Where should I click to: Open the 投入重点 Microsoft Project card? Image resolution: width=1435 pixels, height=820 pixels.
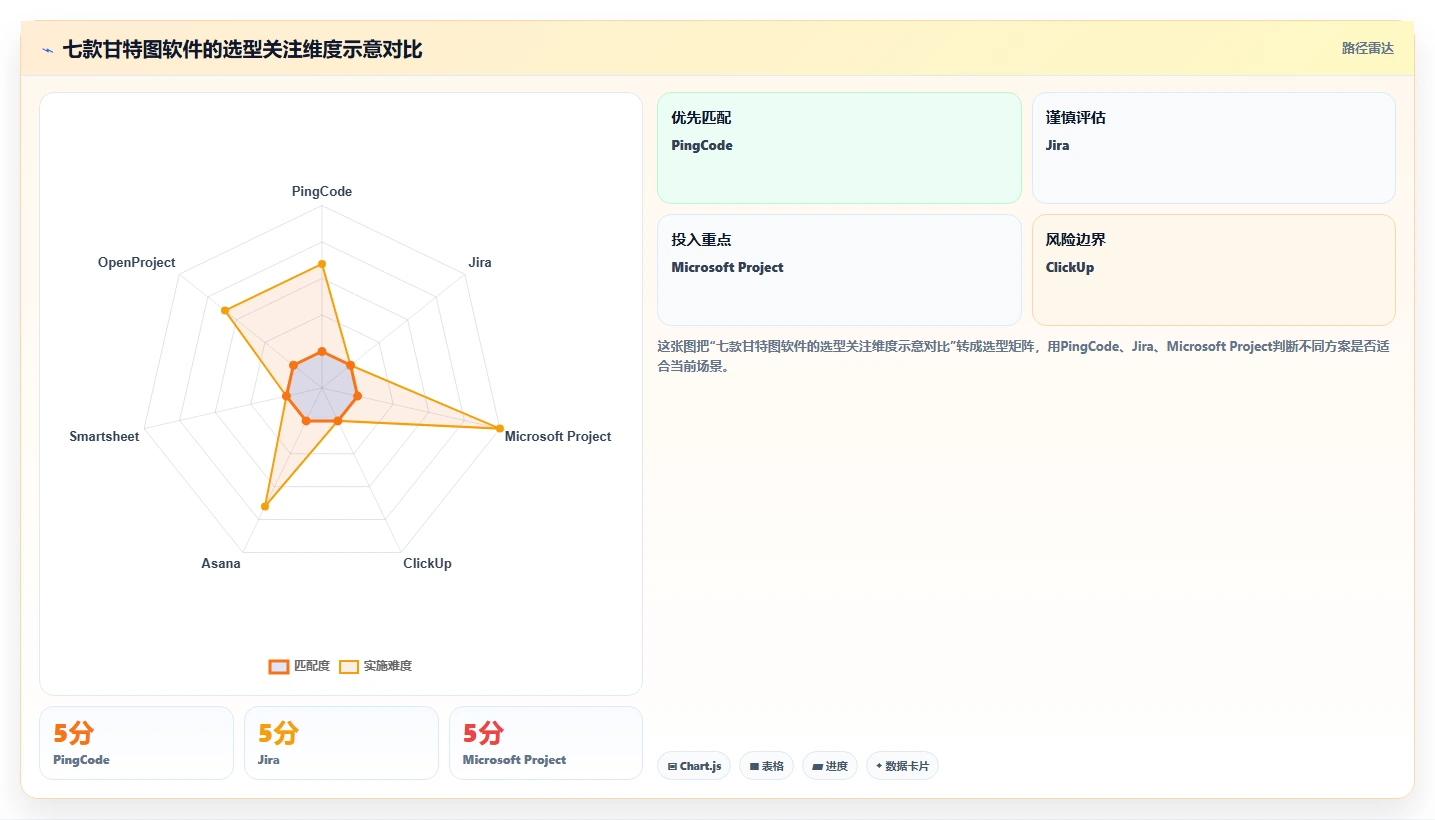tap(839, 270)
